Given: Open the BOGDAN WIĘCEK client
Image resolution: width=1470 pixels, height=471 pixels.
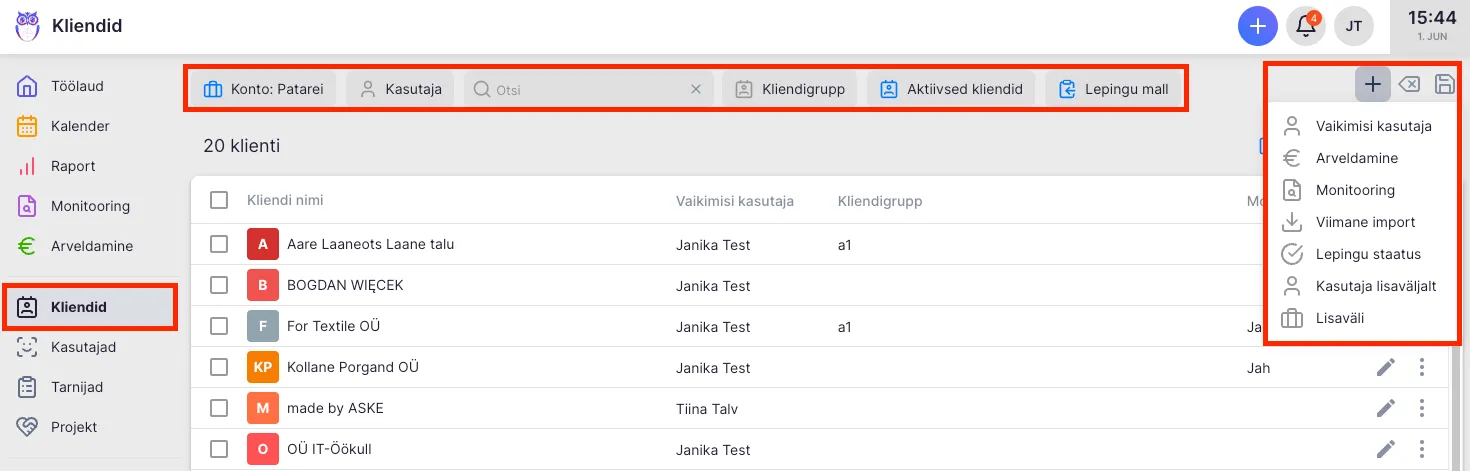Looking at the screenshot, I should (344, 285).
